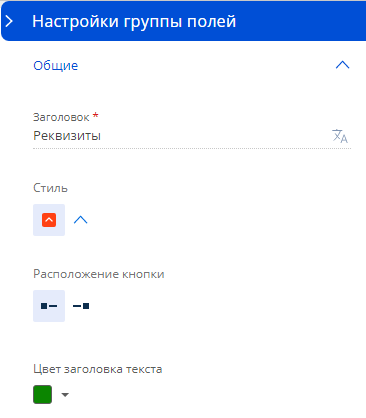Select the red filled chevron style option
Image resolution: width=366 pixels, height=418 pixels.
point(49,220)
